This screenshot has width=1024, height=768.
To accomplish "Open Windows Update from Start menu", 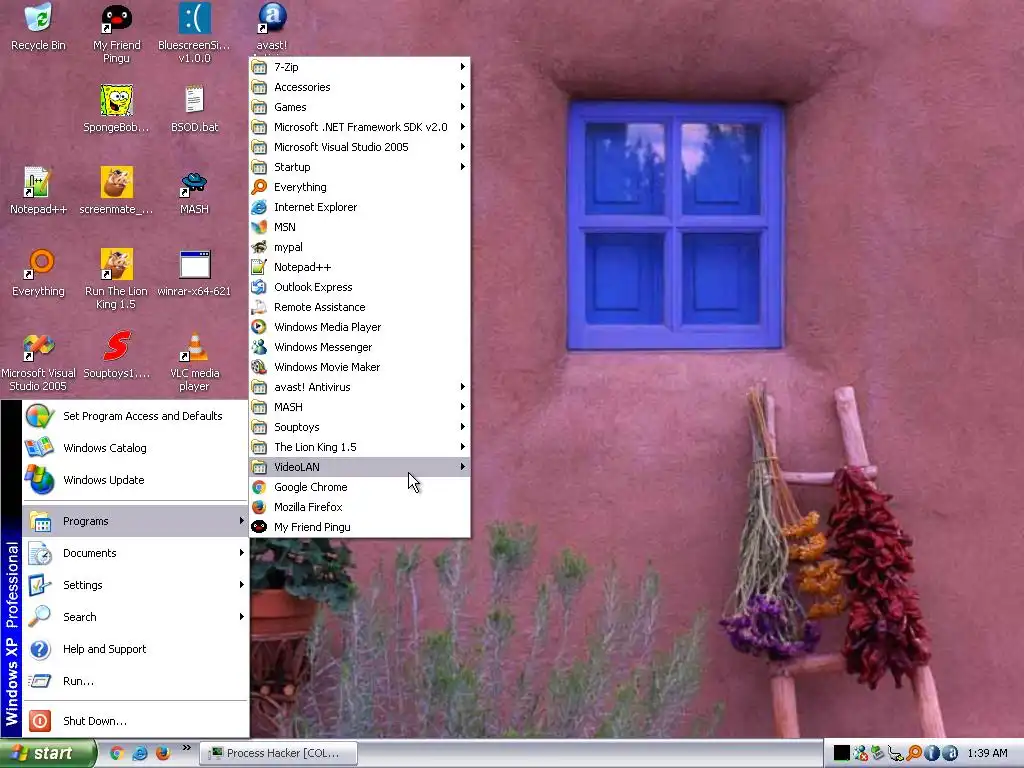I will (x=135, y=480).
